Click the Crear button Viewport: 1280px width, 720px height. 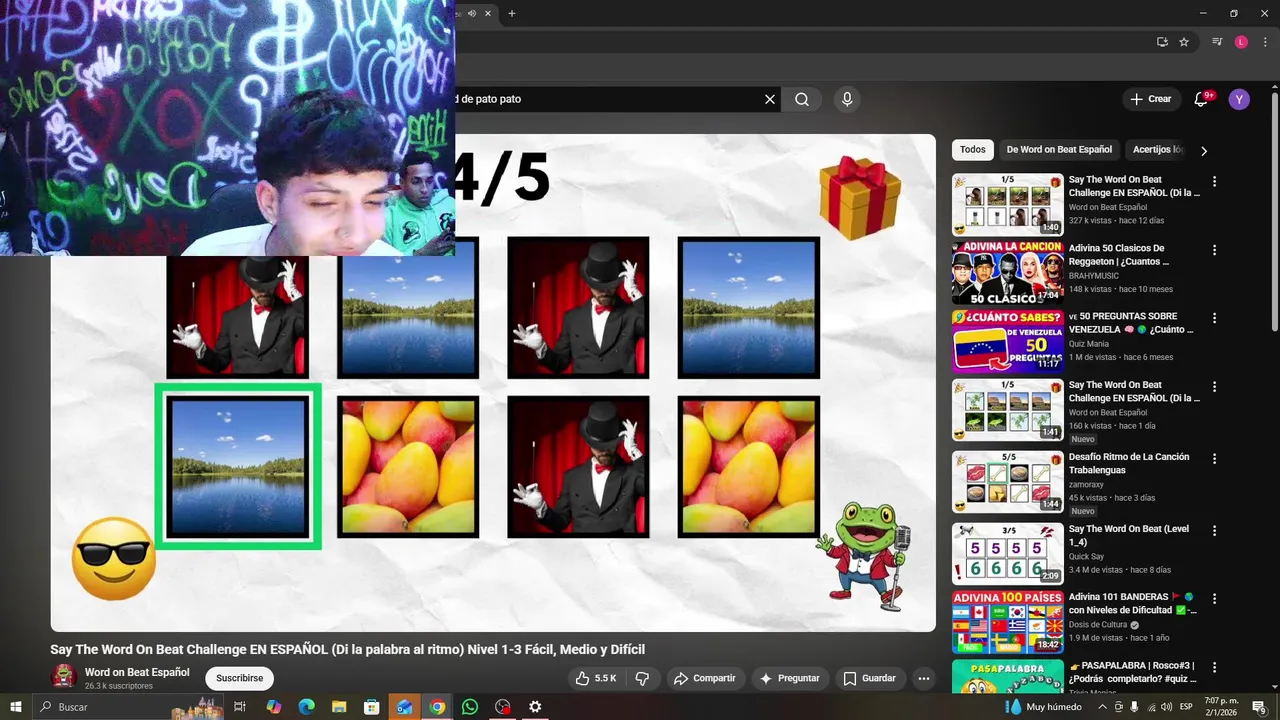(x=1150, y=99)
